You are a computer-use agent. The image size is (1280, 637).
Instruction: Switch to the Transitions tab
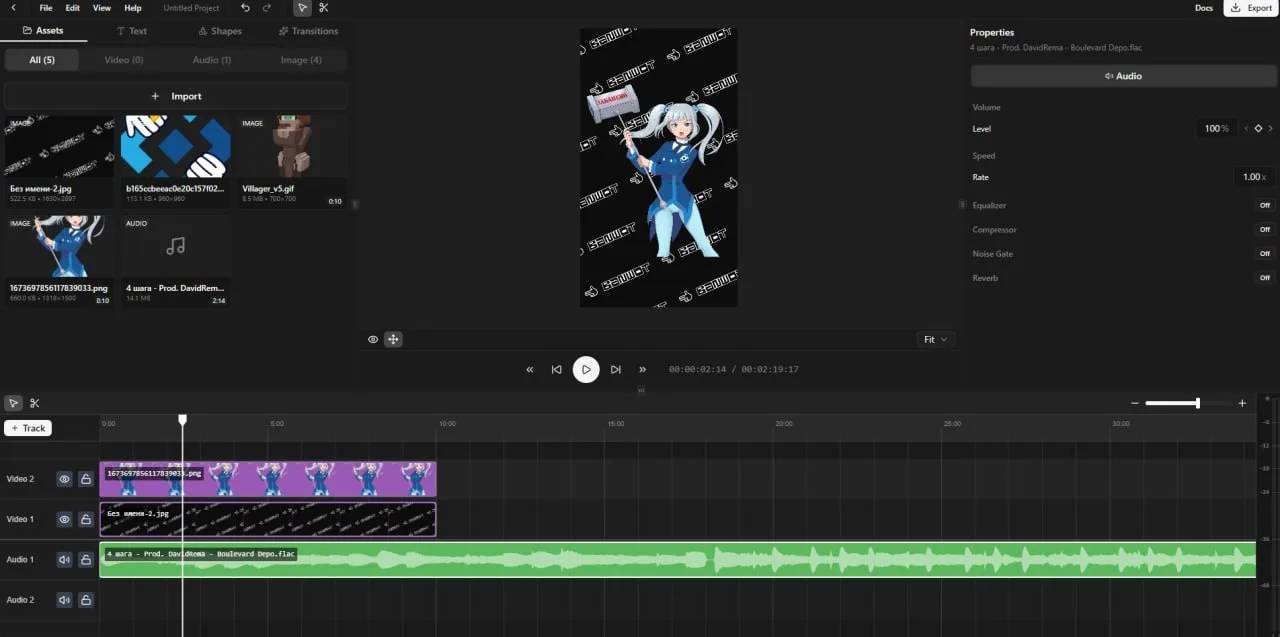pyautogui.click(x=308, y=31)
